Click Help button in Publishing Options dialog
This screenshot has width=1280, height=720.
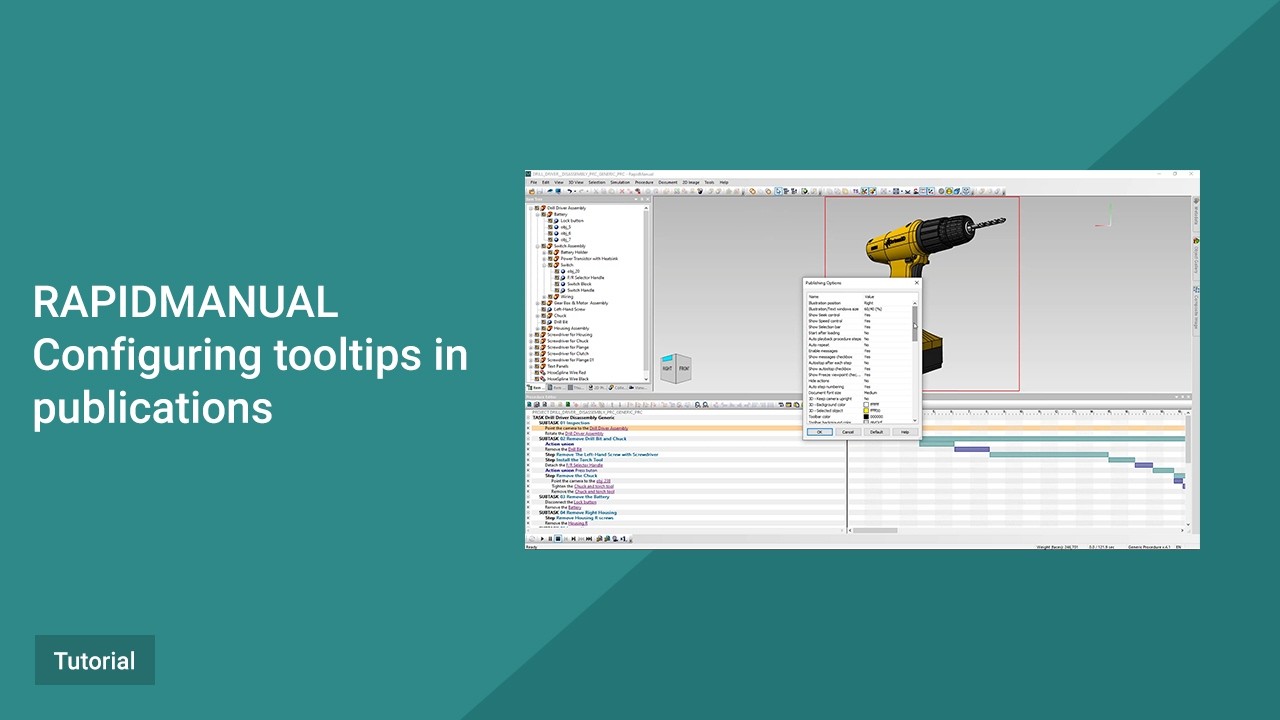pyautogui.click(x=905, y=432)
